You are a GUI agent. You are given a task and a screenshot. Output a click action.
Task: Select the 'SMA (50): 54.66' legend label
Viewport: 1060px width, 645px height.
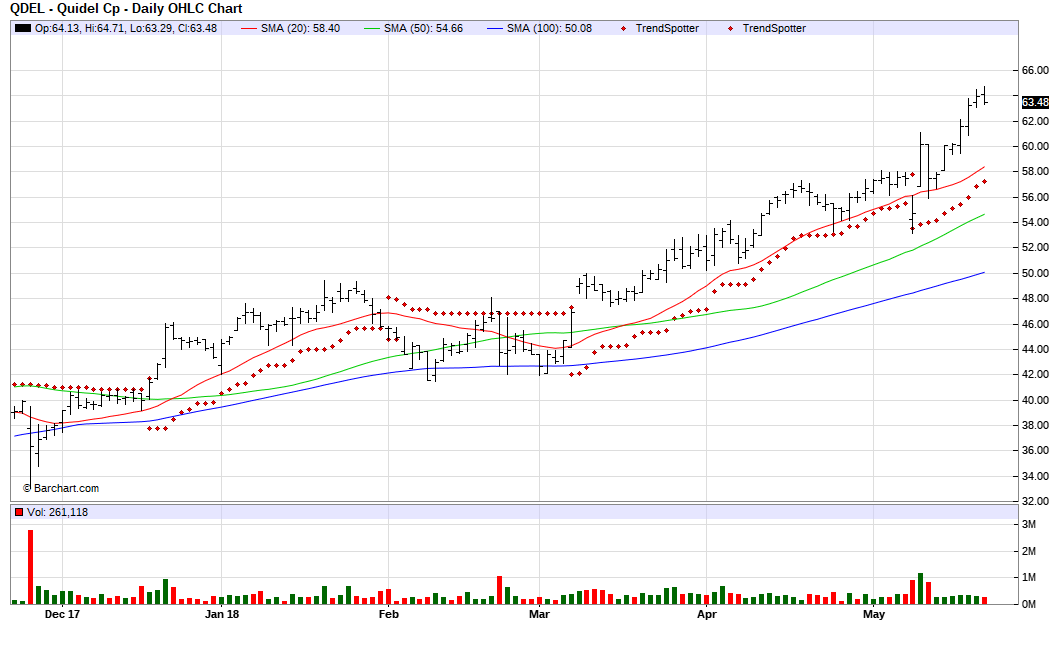pos(423,28)
